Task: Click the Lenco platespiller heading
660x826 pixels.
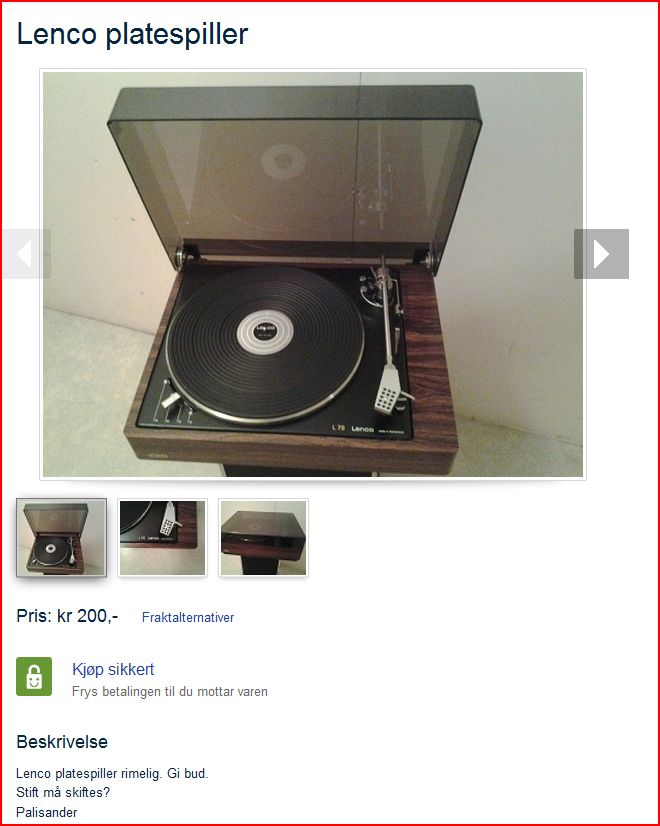Action: (x=132, y=34)
